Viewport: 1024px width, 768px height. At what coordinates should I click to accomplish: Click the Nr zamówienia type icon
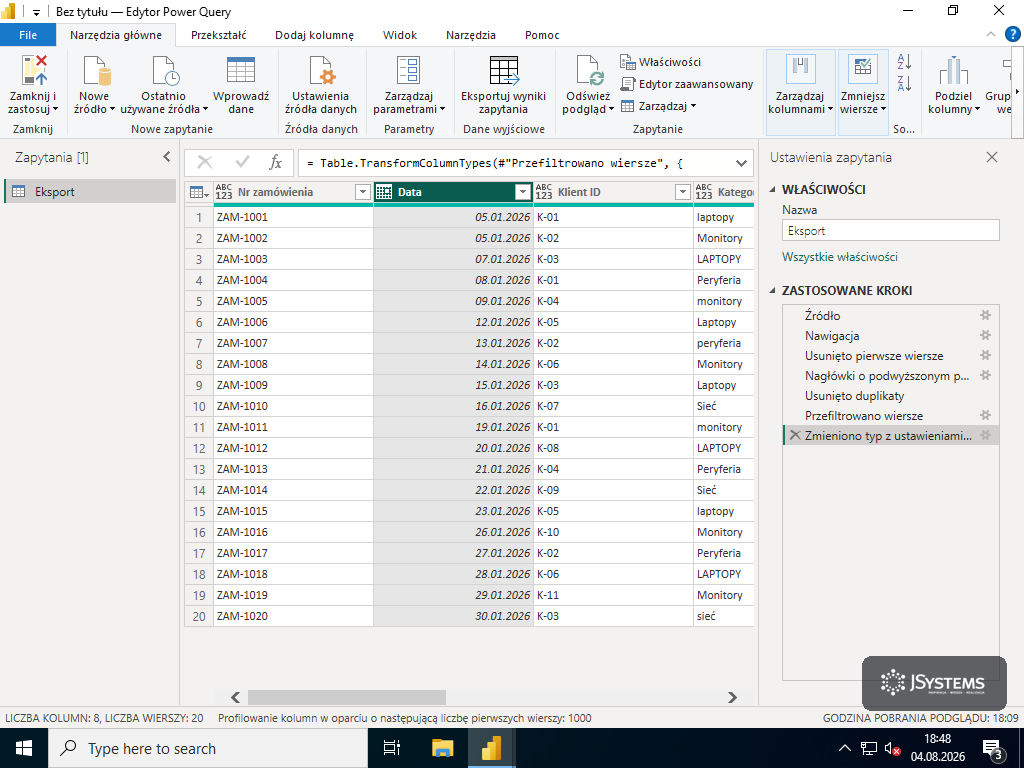coord(223,192)
